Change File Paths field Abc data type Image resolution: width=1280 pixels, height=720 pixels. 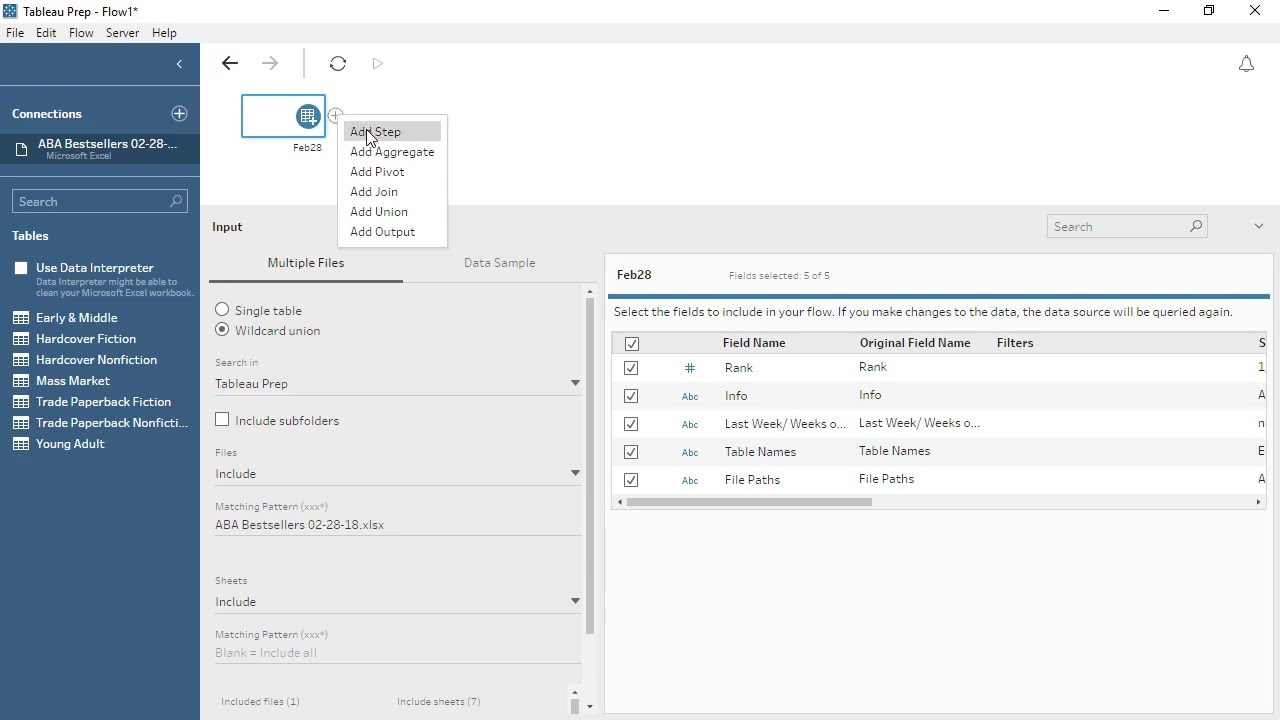[x=690, y=480]
